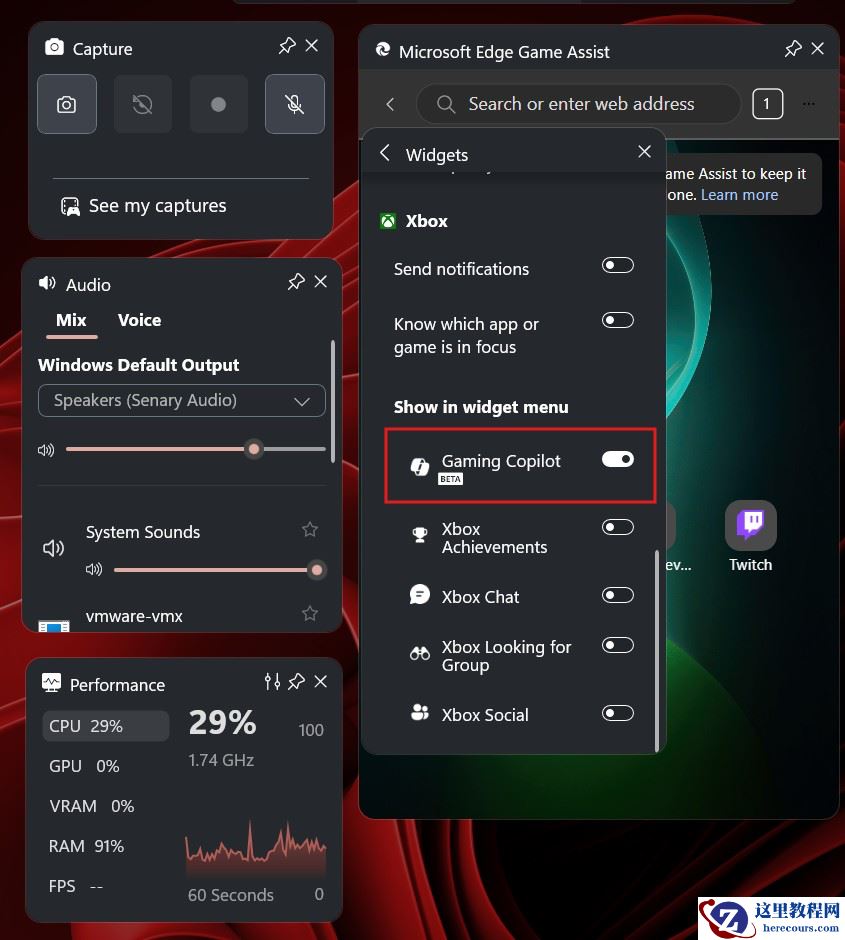Open Performance widget settings with the sliders icon
The image size is (845, 940).
272,681
